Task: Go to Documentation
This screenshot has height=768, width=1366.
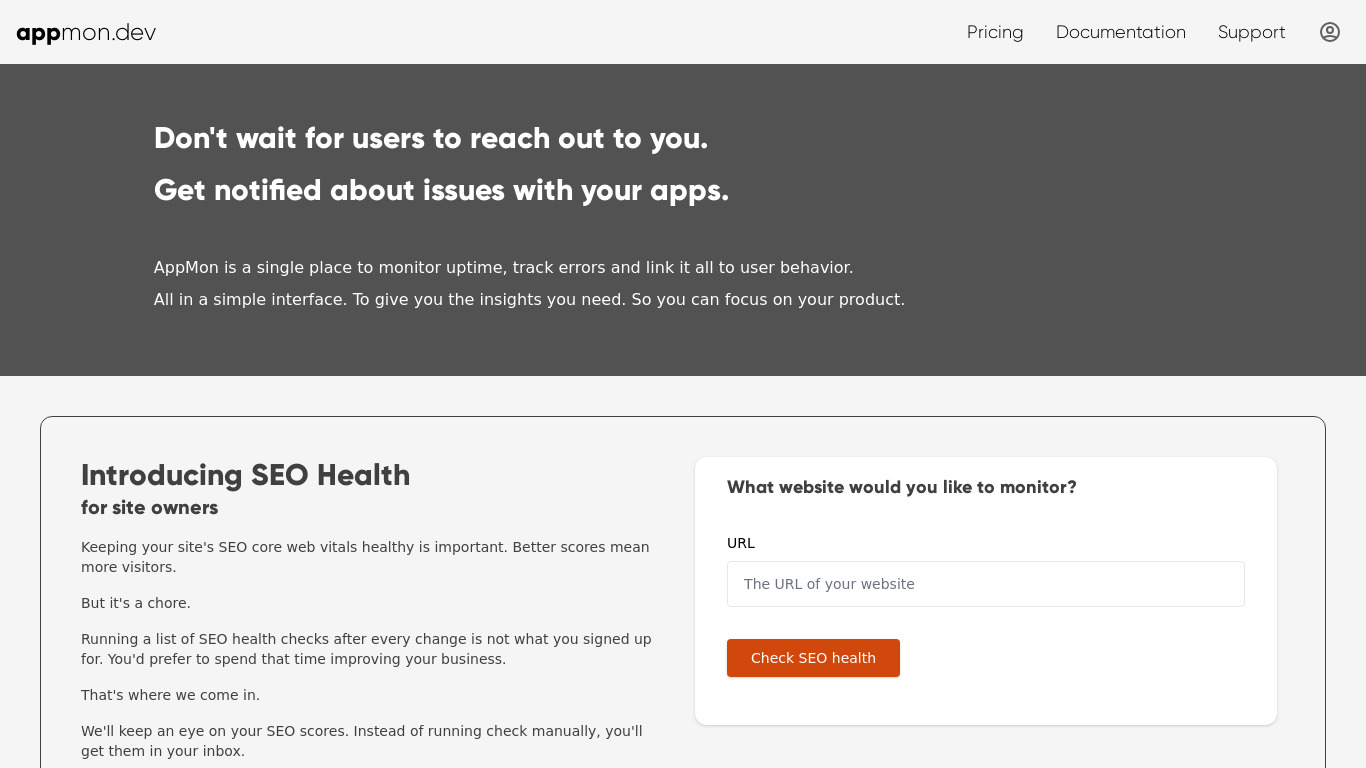Action: pos(1121,32)
